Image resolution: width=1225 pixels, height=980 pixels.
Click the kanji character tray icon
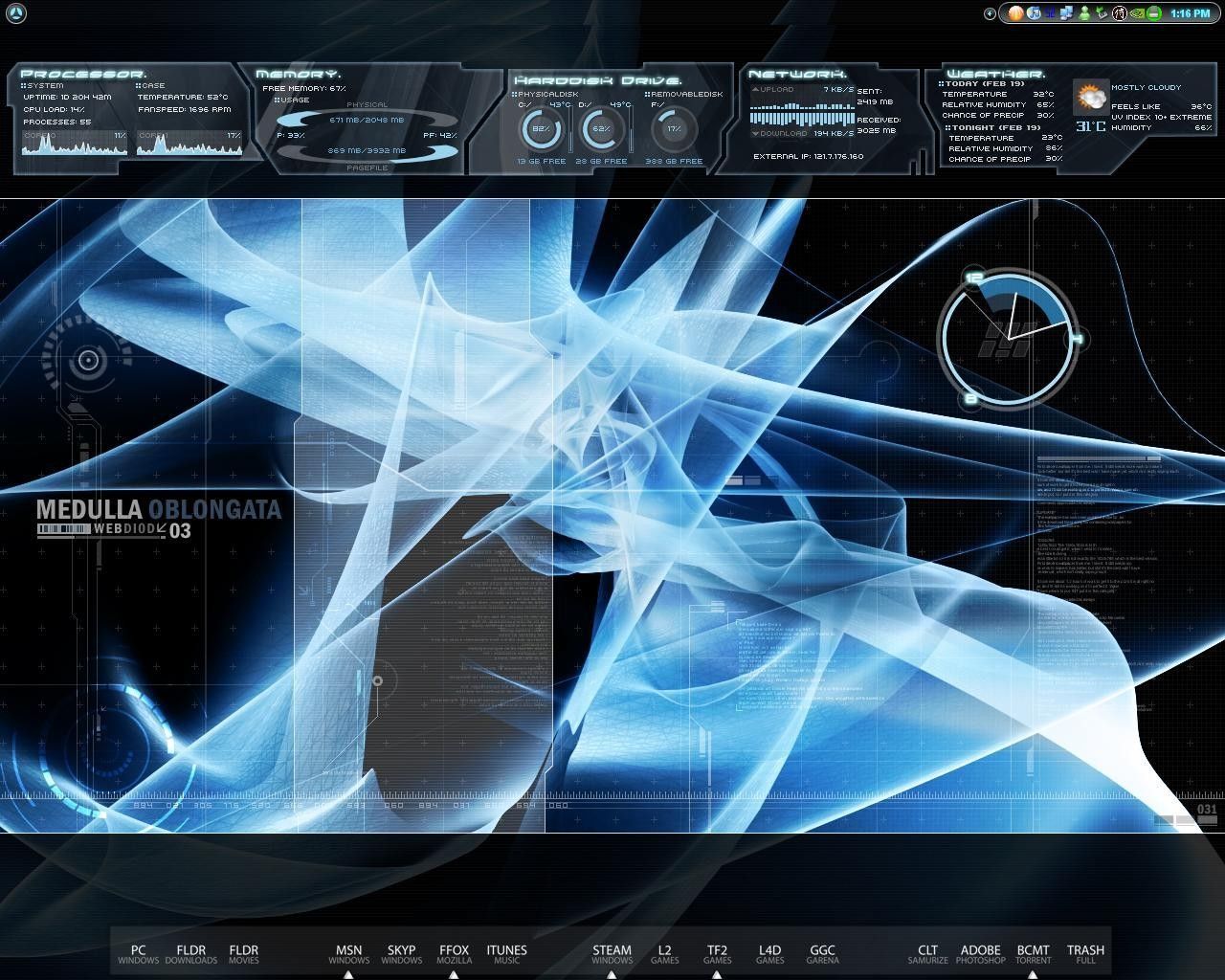pos(1118,12)
